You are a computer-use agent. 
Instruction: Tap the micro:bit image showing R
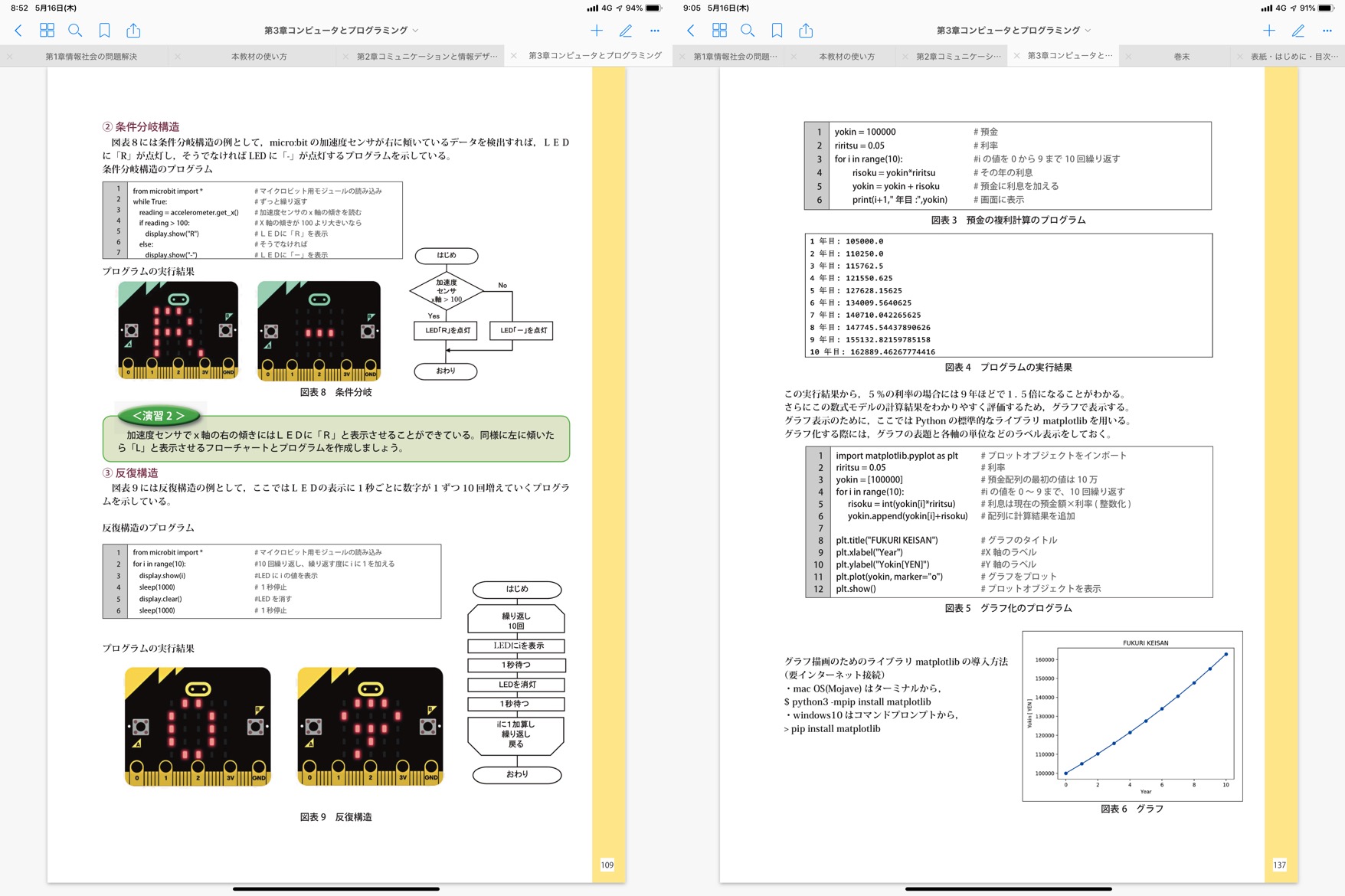pos(178,331)
